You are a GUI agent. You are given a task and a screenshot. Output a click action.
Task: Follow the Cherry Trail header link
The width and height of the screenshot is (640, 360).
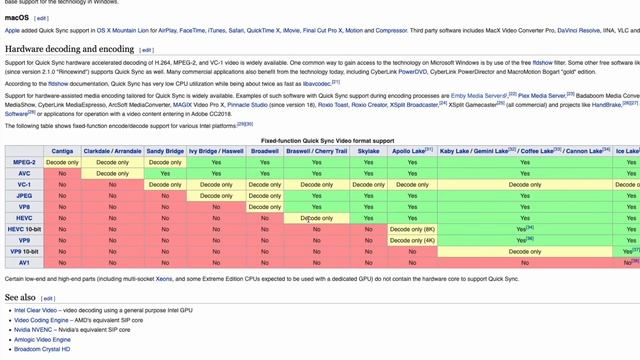tap(331, 151)
